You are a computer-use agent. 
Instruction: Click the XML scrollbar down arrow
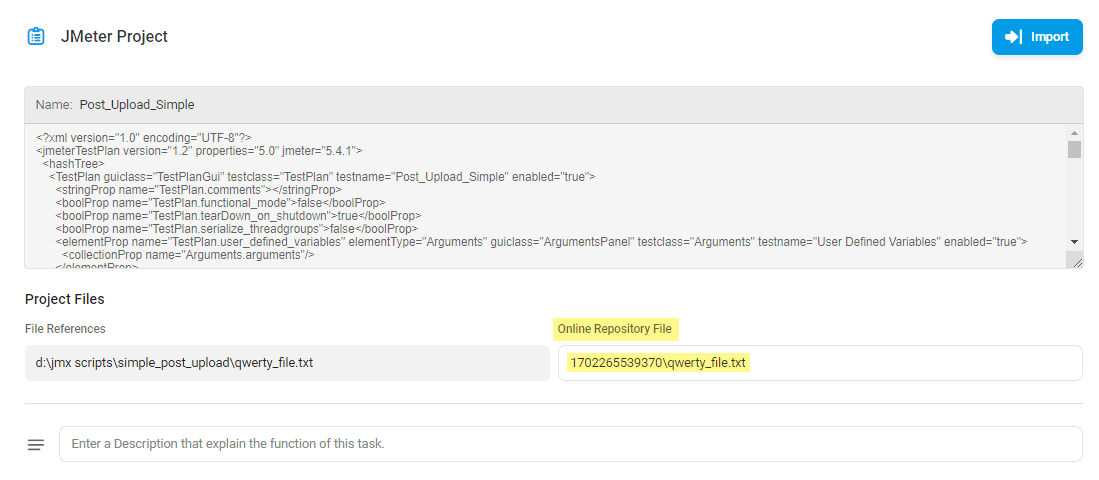pyautogui.click(x=1074, y=242)
